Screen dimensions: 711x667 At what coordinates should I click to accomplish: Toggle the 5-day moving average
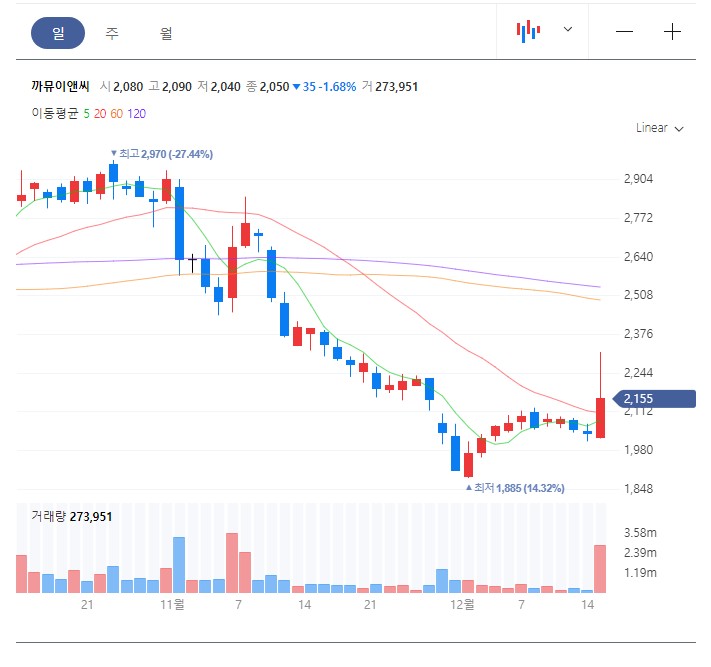tap(86, 113)
